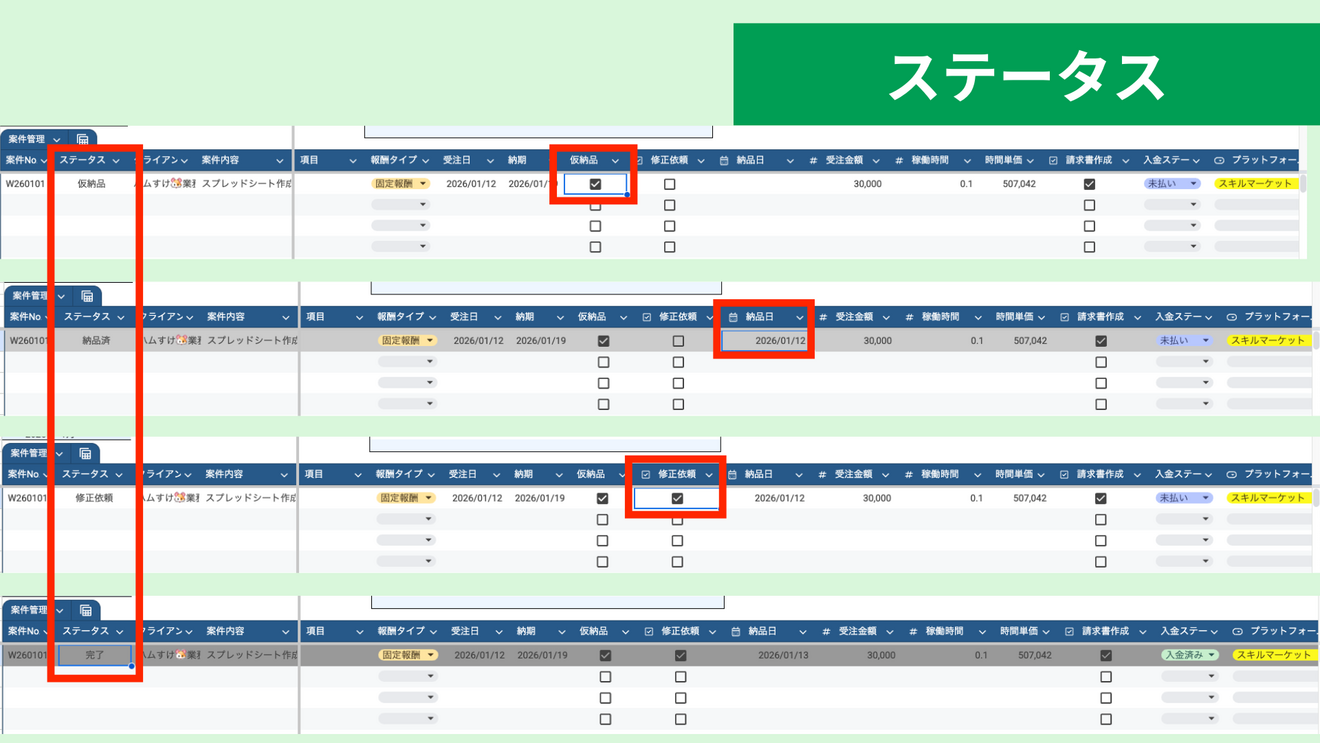
Task: Uncheck 請求書作成 checkbox in the 仮納品-status row
Action: [1090, 184]
